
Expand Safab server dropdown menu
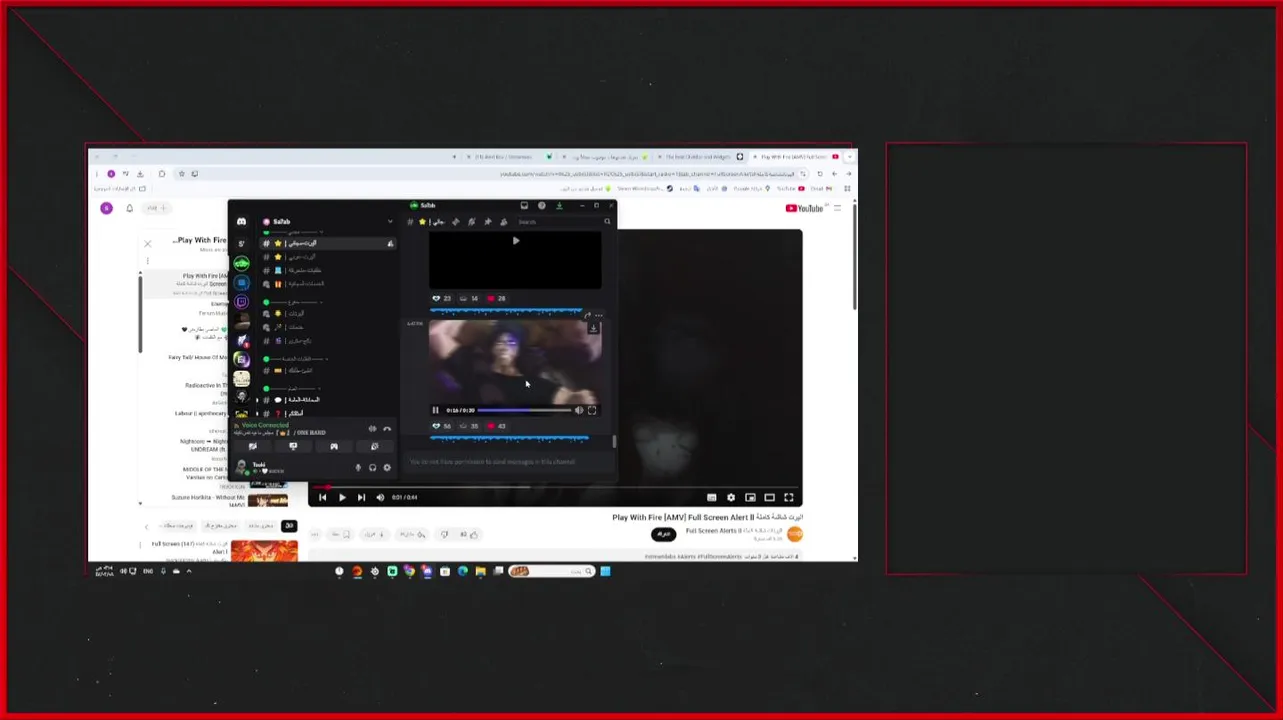point(390,222)
